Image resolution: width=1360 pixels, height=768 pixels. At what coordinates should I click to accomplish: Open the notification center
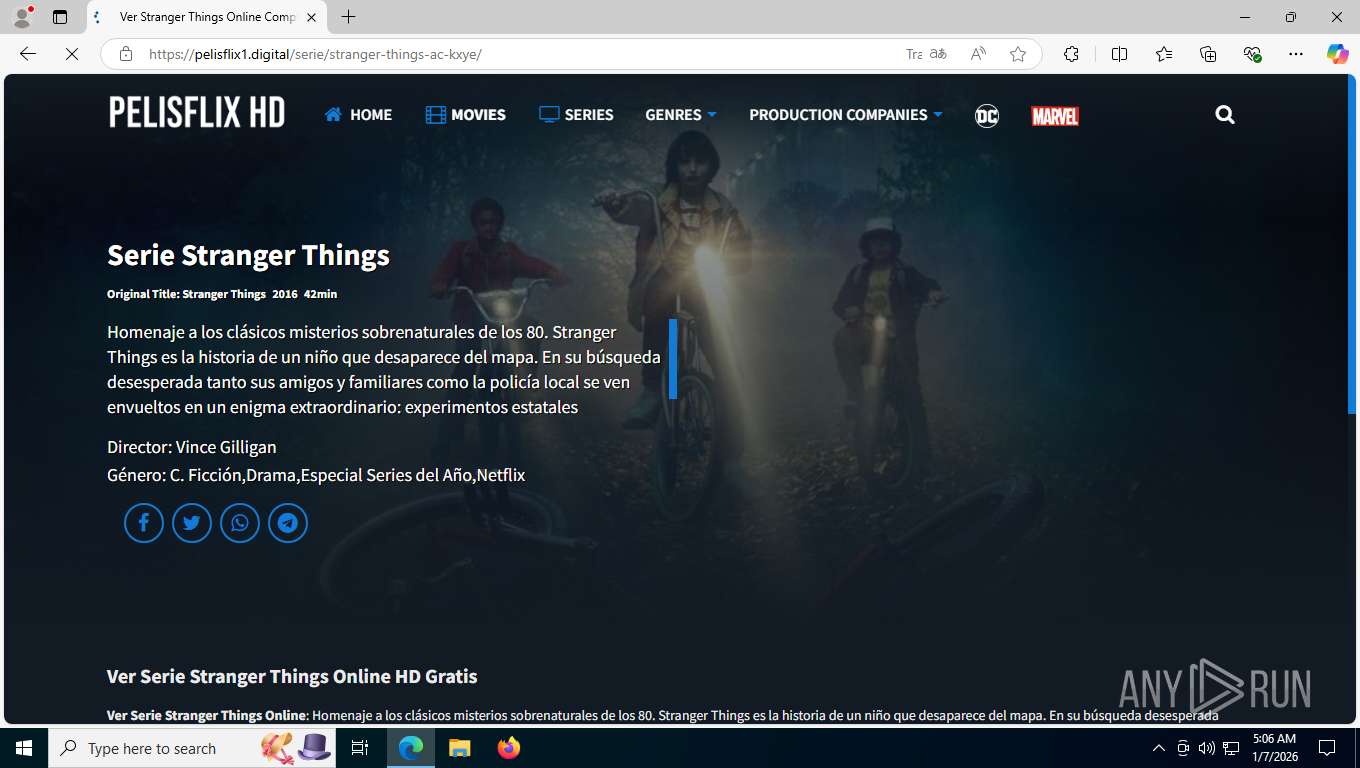(1327, 748)
